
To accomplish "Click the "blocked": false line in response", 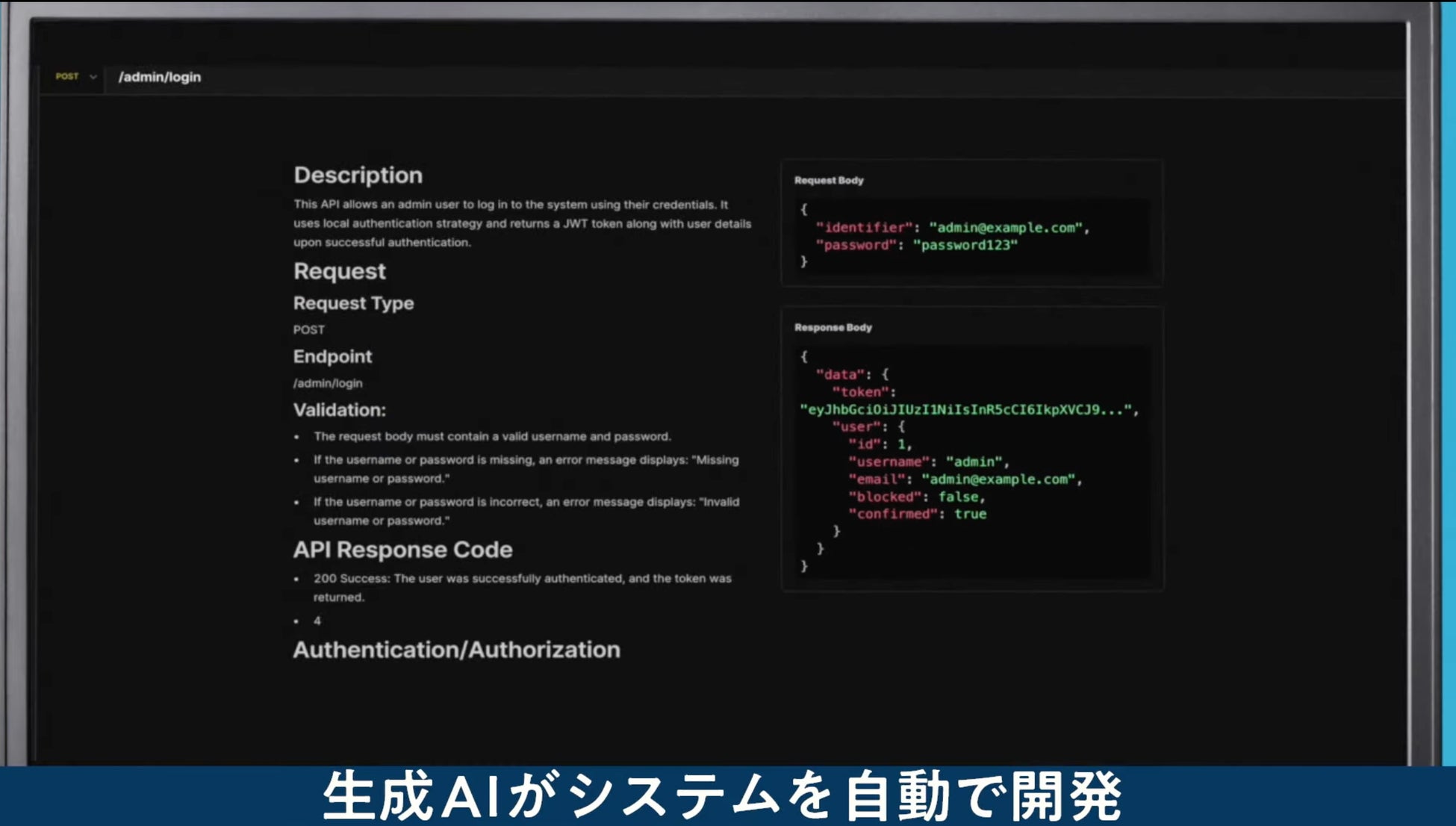I will click(916, 497).
